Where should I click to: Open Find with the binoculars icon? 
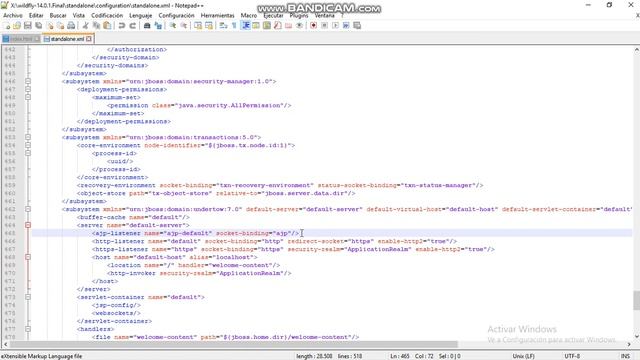pos(147,25)
